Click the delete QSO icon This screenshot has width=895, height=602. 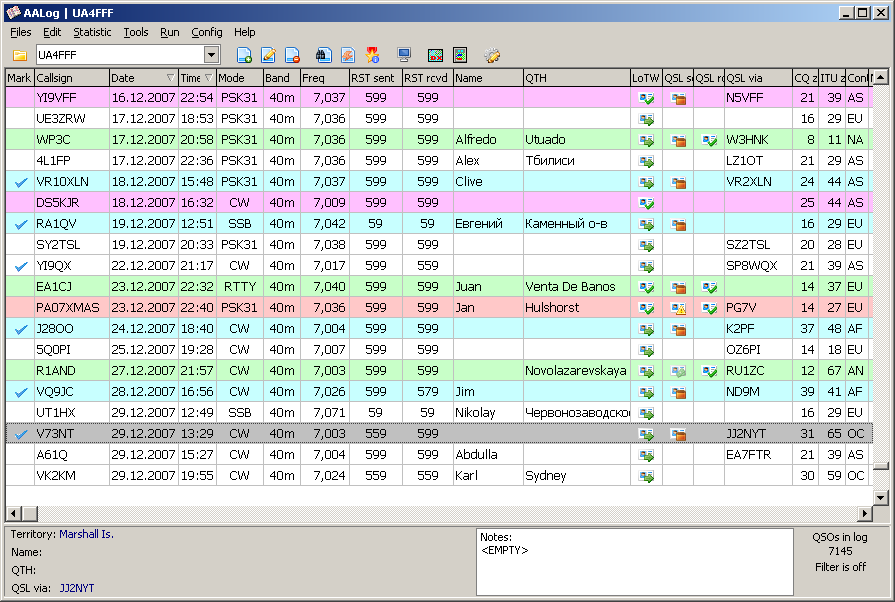coord(292,55)
